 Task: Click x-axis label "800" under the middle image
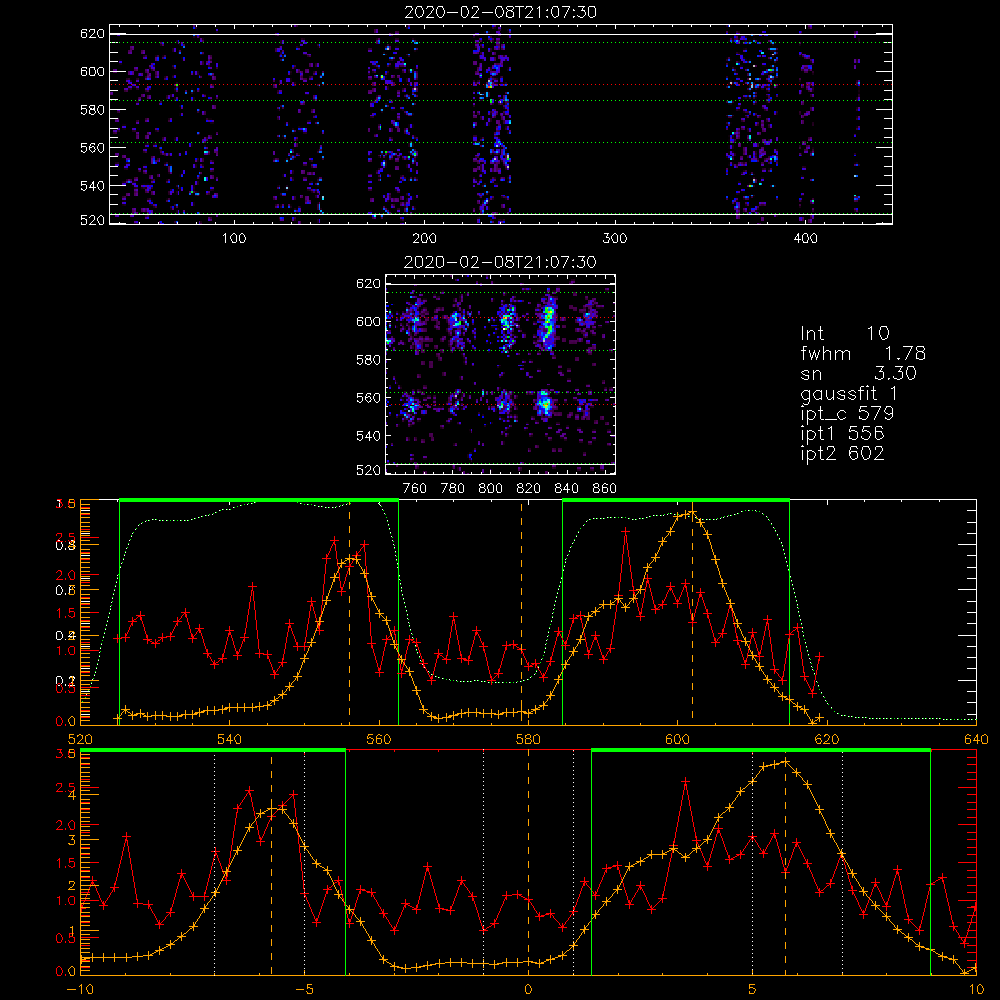click(x=490, y=489)
